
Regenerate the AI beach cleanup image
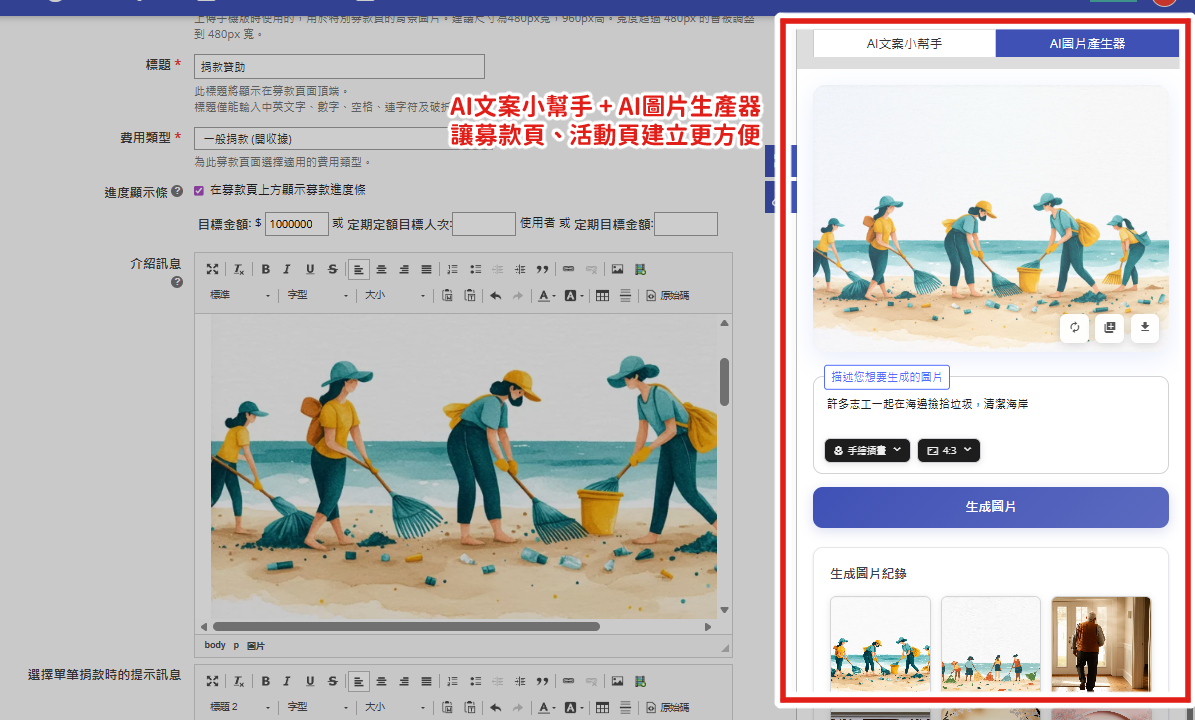(x=1074, y=328)
